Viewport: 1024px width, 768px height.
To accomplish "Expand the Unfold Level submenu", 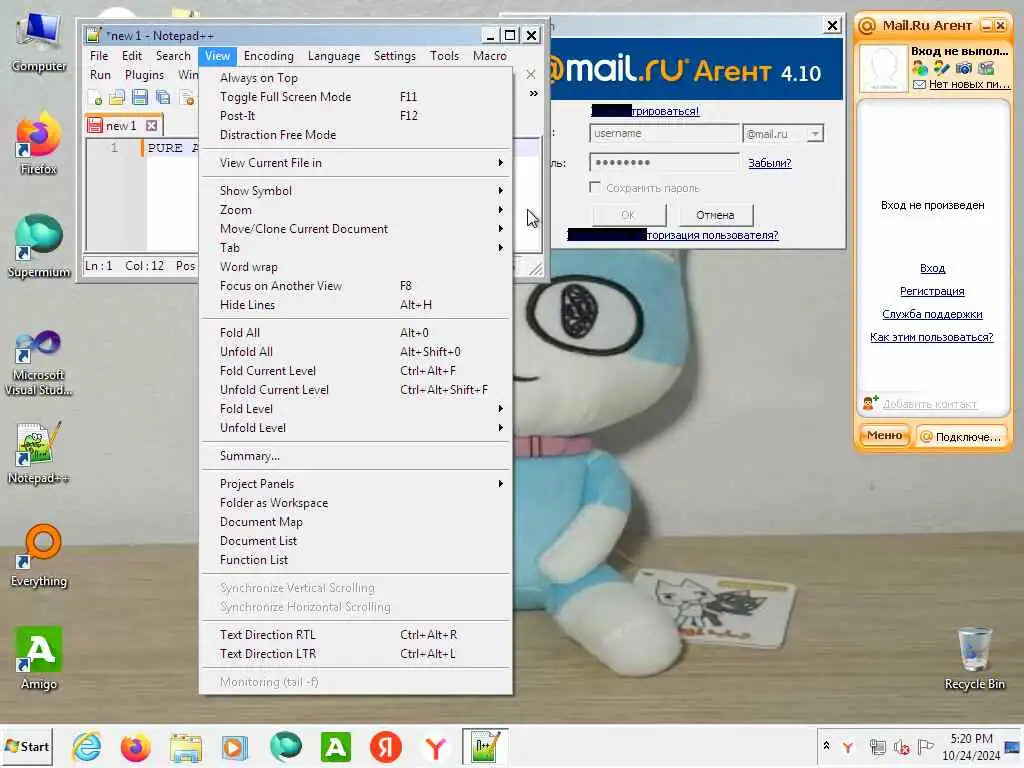I will [x=355, y=428].
